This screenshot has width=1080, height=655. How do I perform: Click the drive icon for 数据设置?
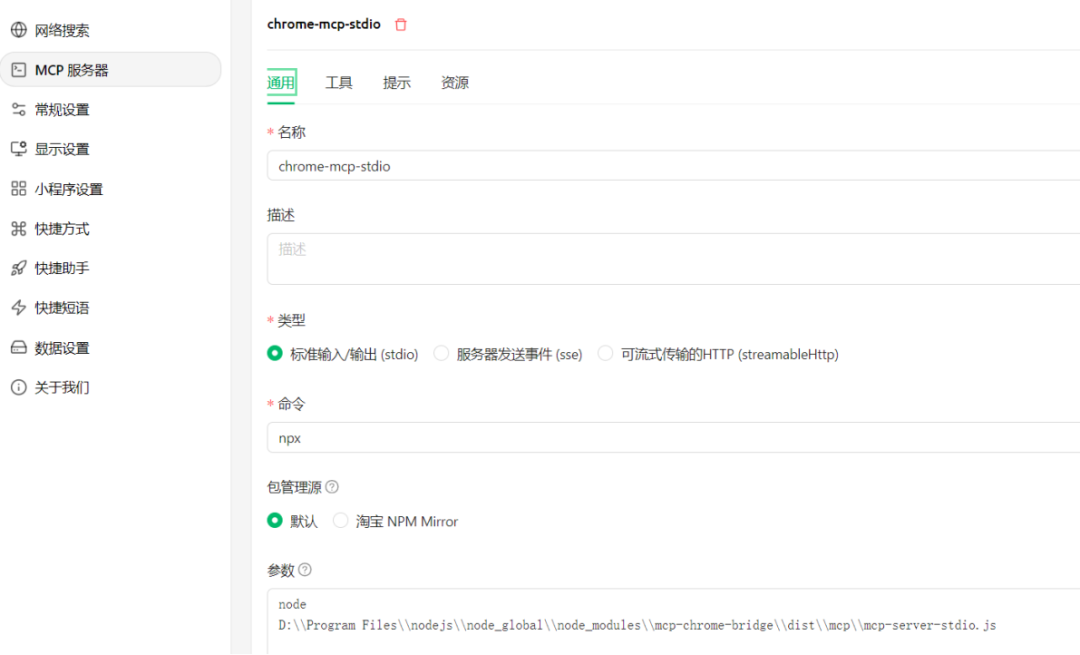coord(19,348)
